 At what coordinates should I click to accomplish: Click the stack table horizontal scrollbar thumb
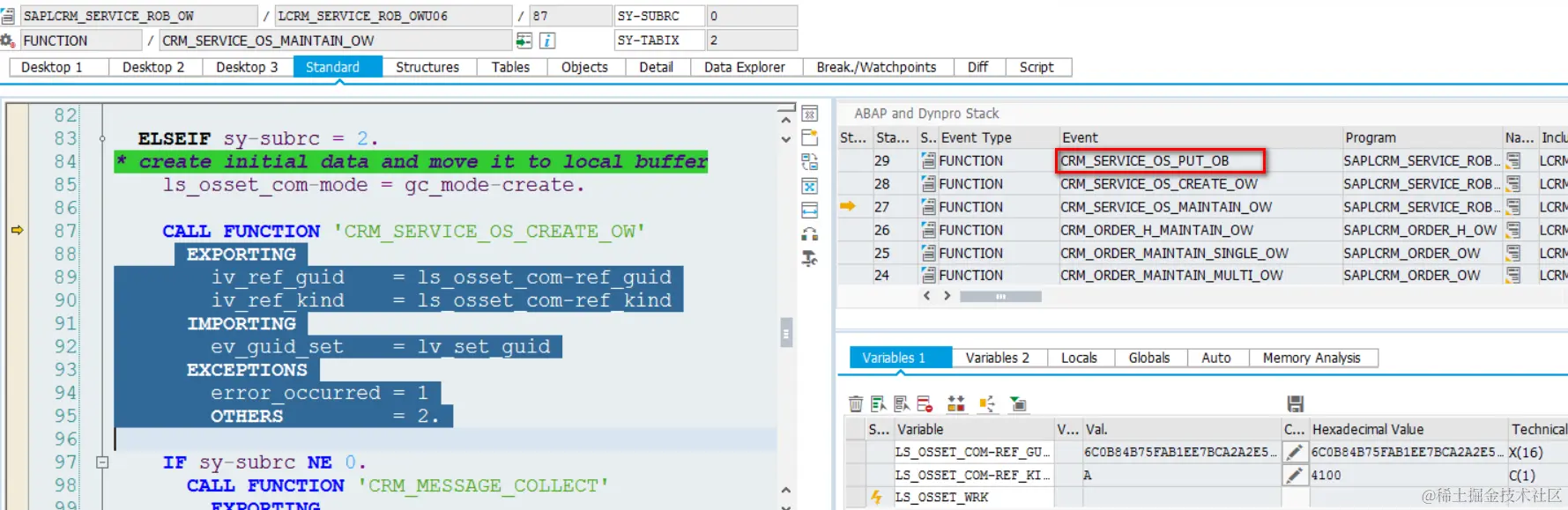coord(1000,297)
